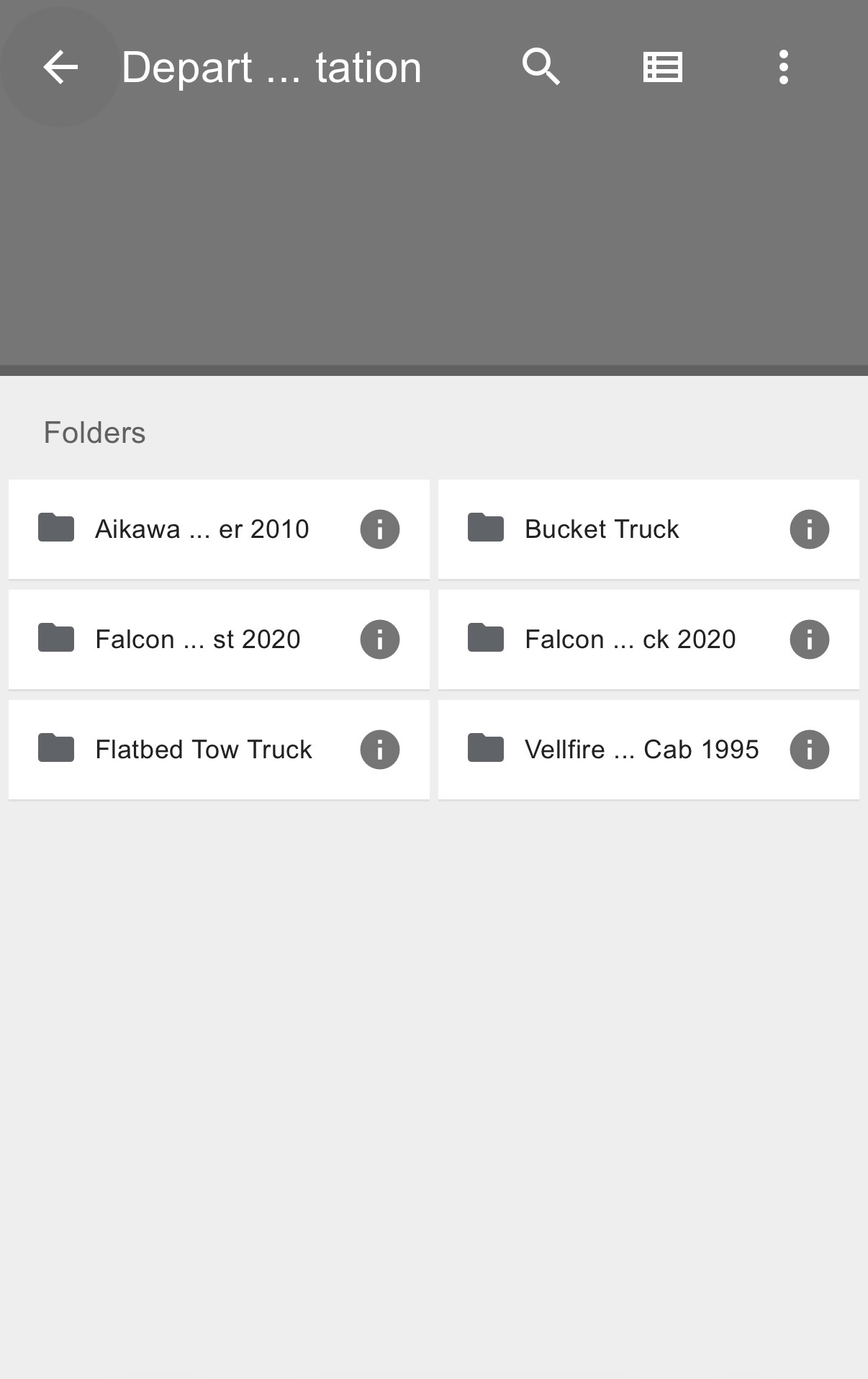The image size is (868, 1379).
Task: Show info for Bucket Truck folder
Action: [810, 529]
